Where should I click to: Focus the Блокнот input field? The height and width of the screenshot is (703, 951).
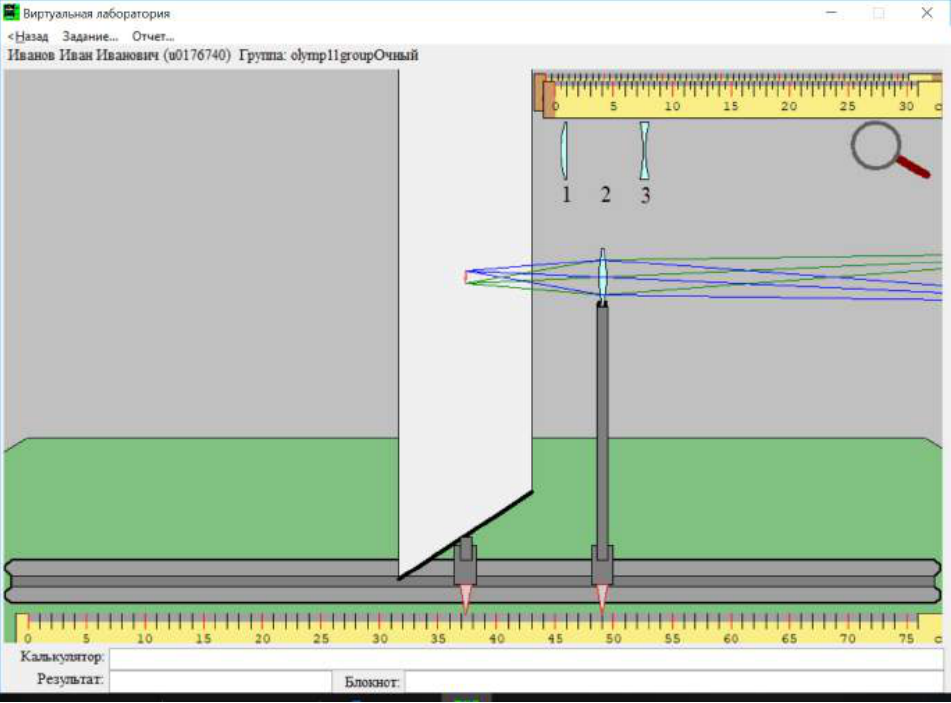point(674,680)
